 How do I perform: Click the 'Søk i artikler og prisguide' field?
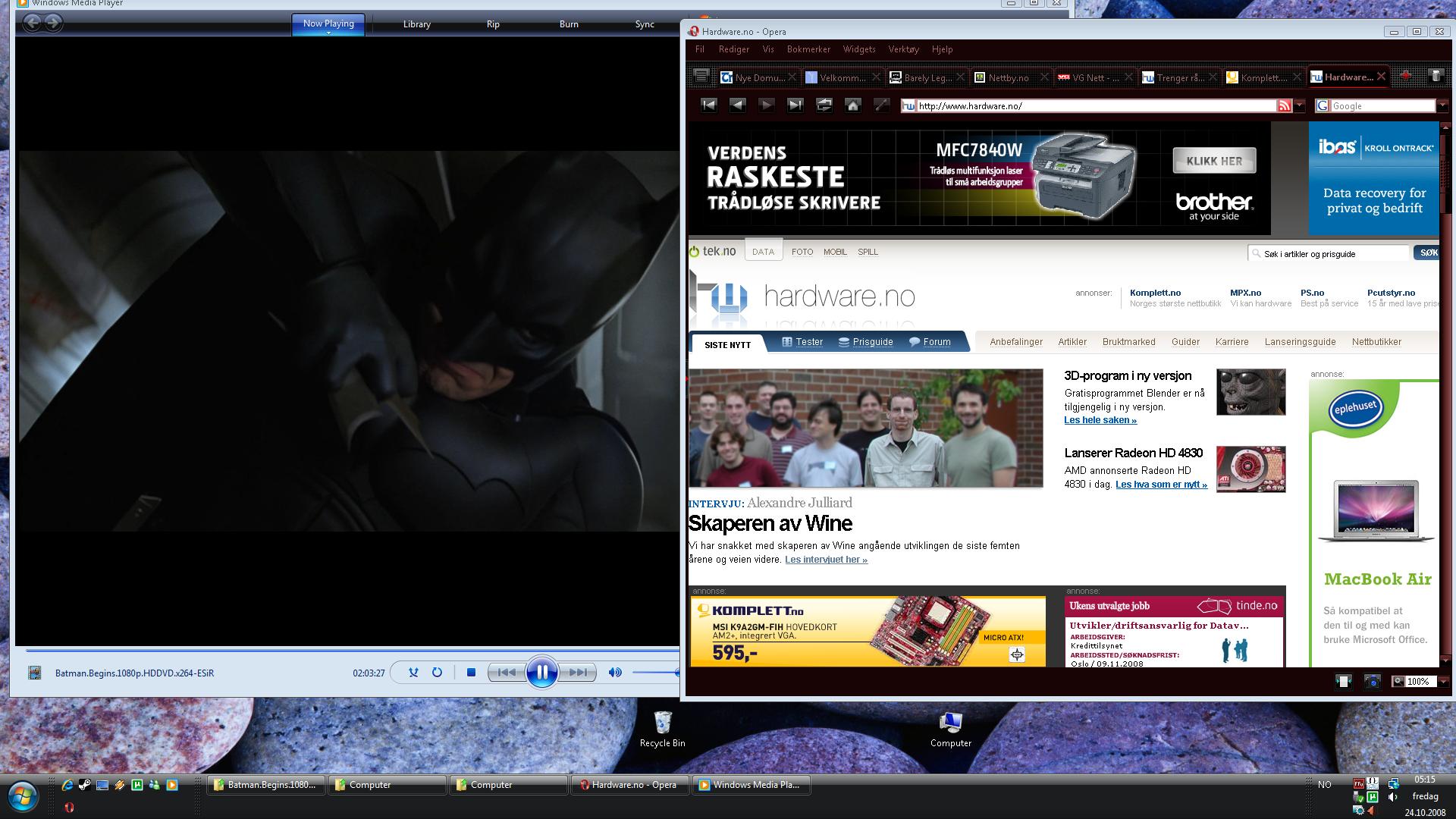point(1329,253)
